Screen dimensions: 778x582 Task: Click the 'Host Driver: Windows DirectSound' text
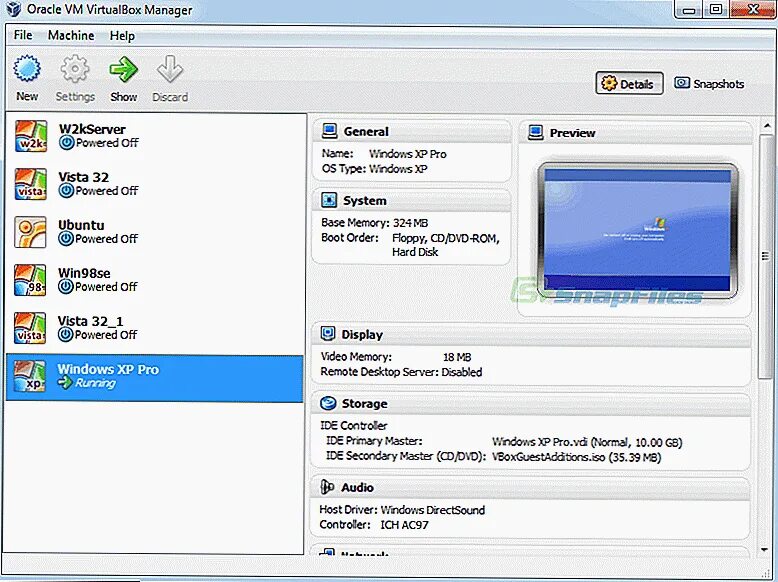coord(402,510)
